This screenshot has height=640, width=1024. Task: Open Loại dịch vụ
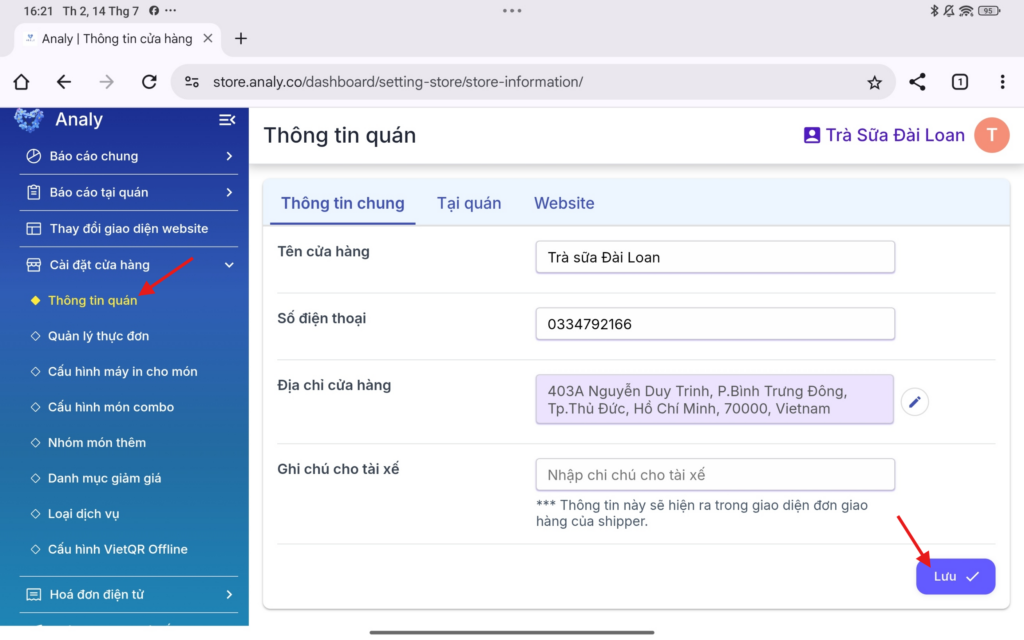click(83, 514)
